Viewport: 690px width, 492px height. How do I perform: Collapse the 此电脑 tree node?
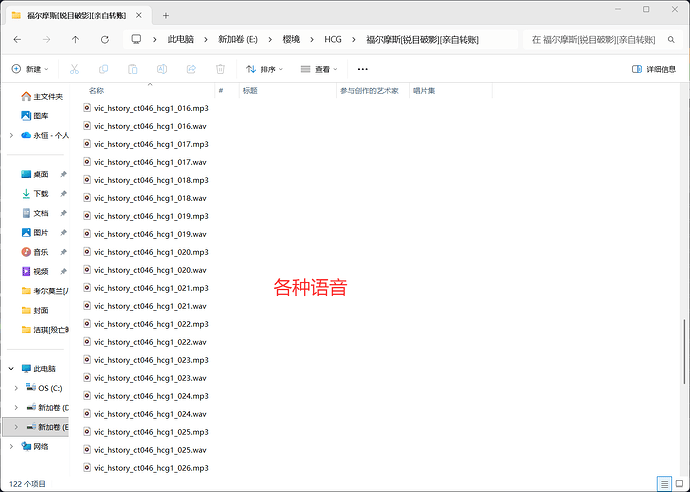[11, 368]
